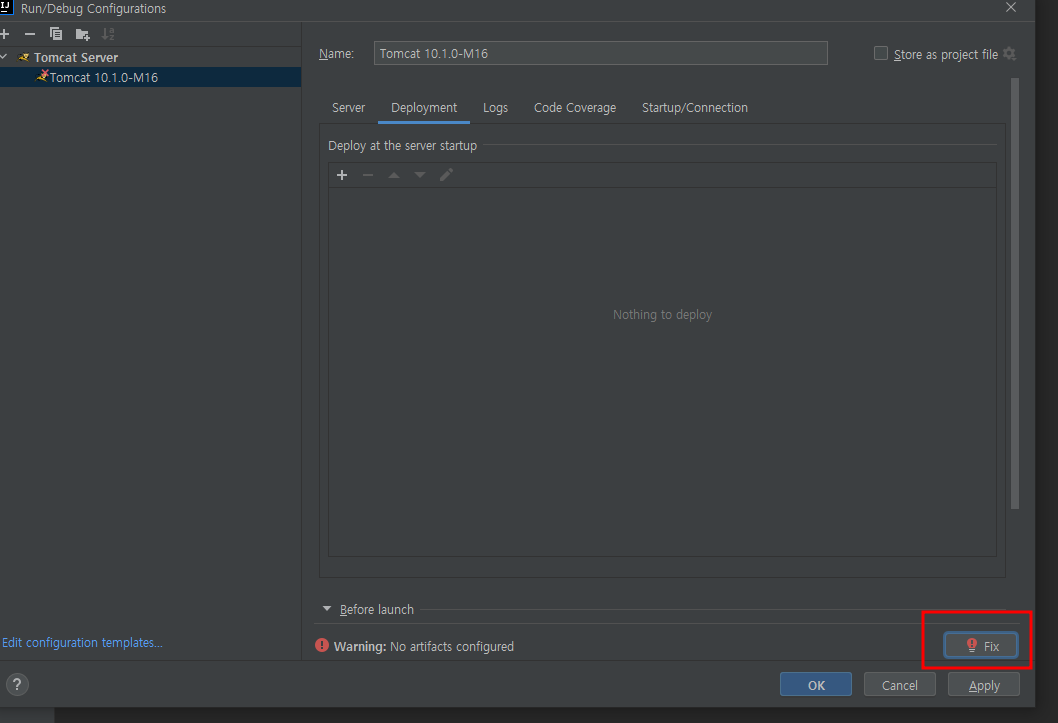Click the Cancel button
Screen dimensions: 1058x723
[x=899, y=685]
